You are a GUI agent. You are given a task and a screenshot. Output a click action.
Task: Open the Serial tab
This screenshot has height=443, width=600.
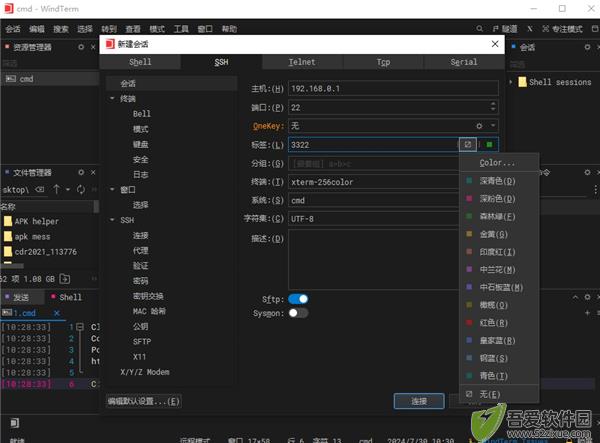(x=464, y=62)
